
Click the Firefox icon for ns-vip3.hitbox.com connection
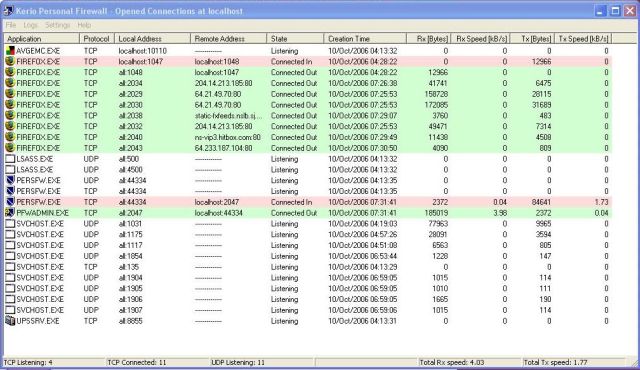pos(10,137)
